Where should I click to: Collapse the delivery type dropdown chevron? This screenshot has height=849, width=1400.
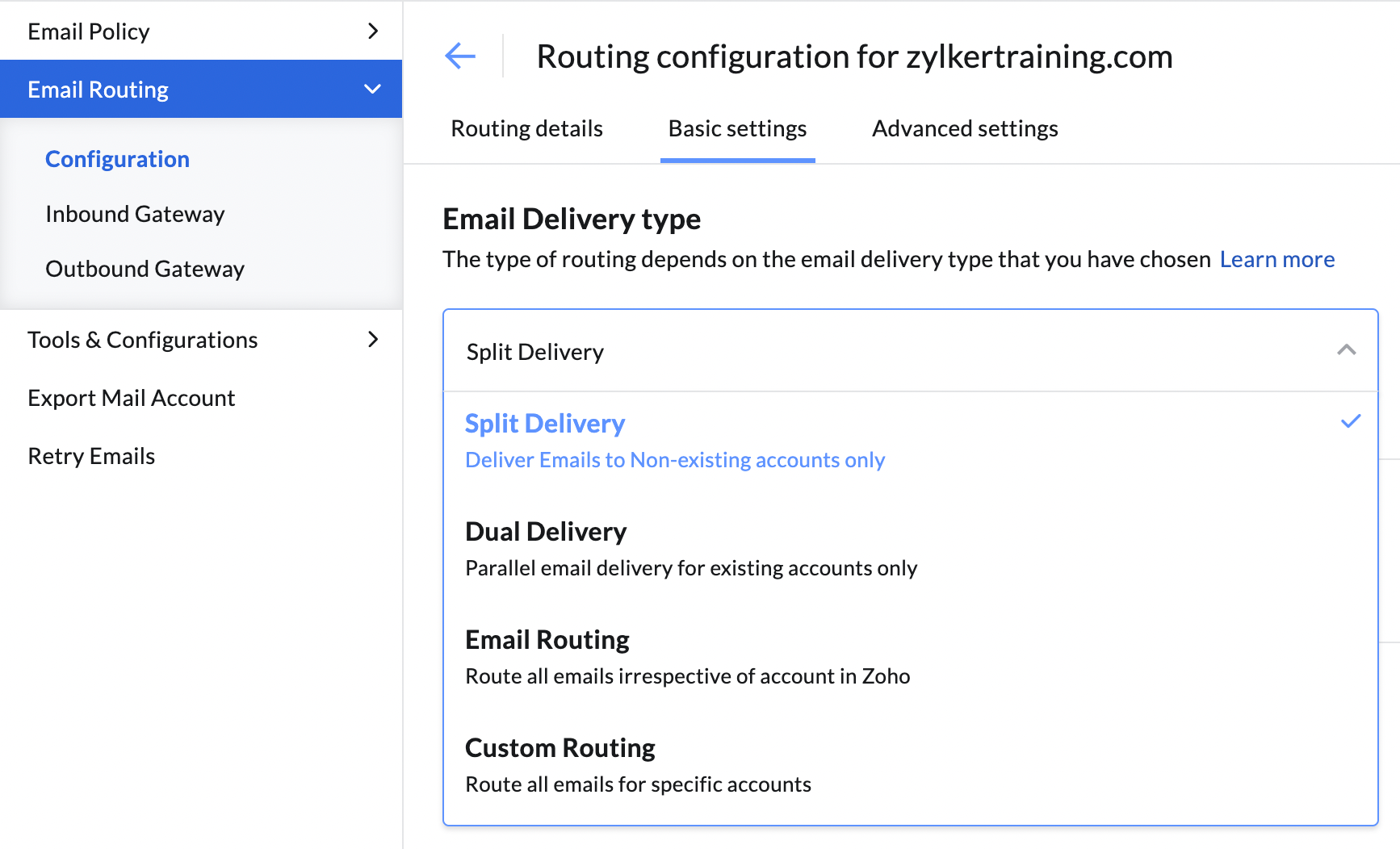tap(1346, 350)
